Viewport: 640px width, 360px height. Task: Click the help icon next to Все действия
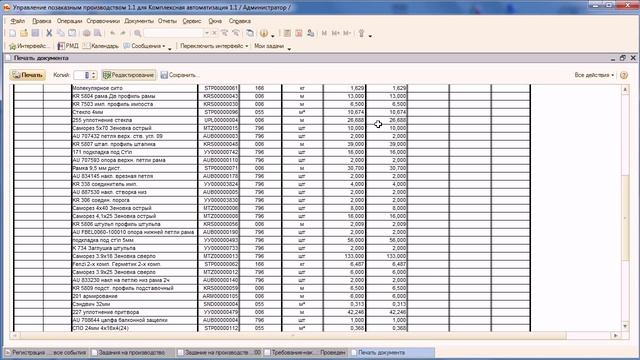point(624,75)
